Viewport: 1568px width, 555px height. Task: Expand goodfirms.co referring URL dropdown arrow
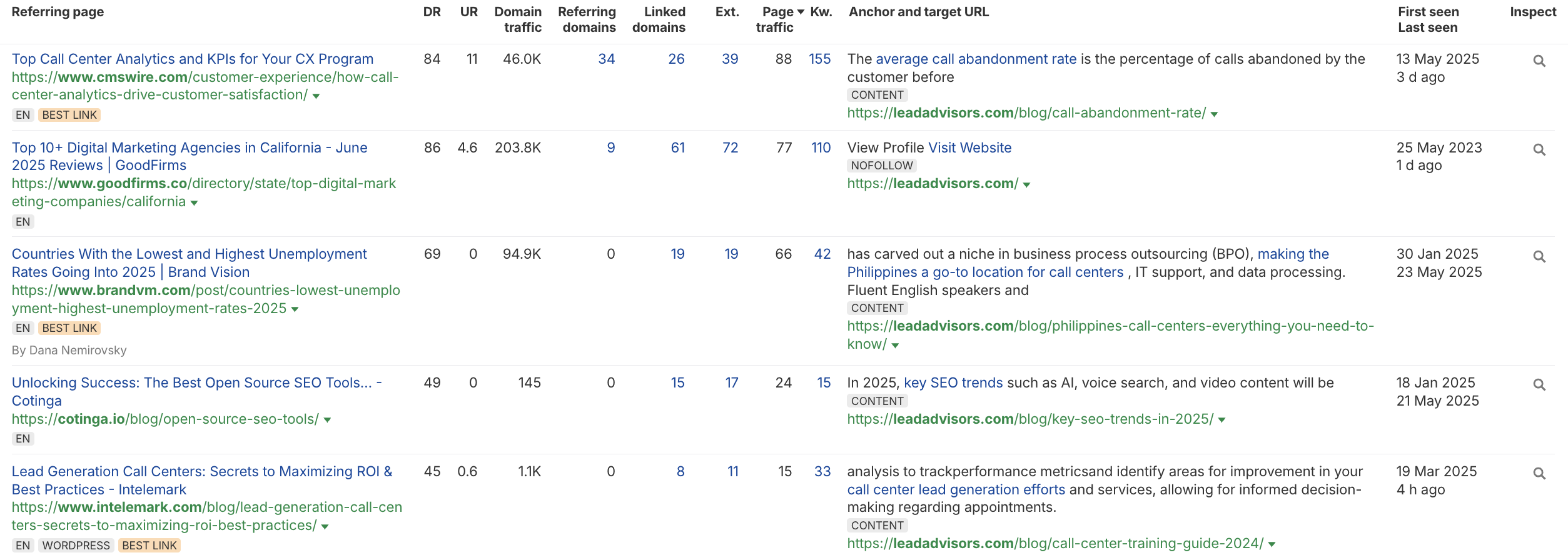pos(194,202)
